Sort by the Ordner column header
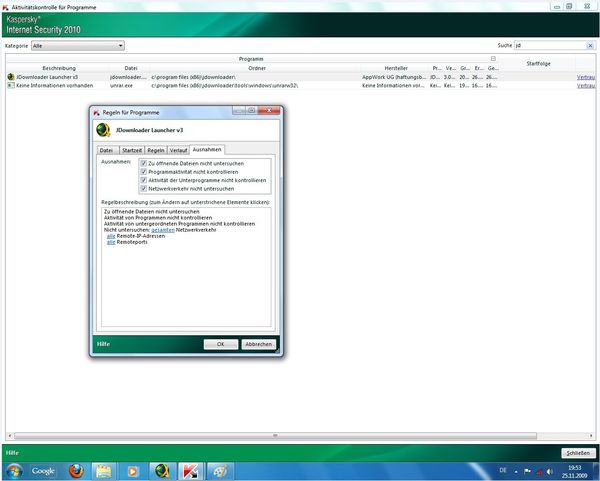This screenshot has height=481, width=600. 257,68
